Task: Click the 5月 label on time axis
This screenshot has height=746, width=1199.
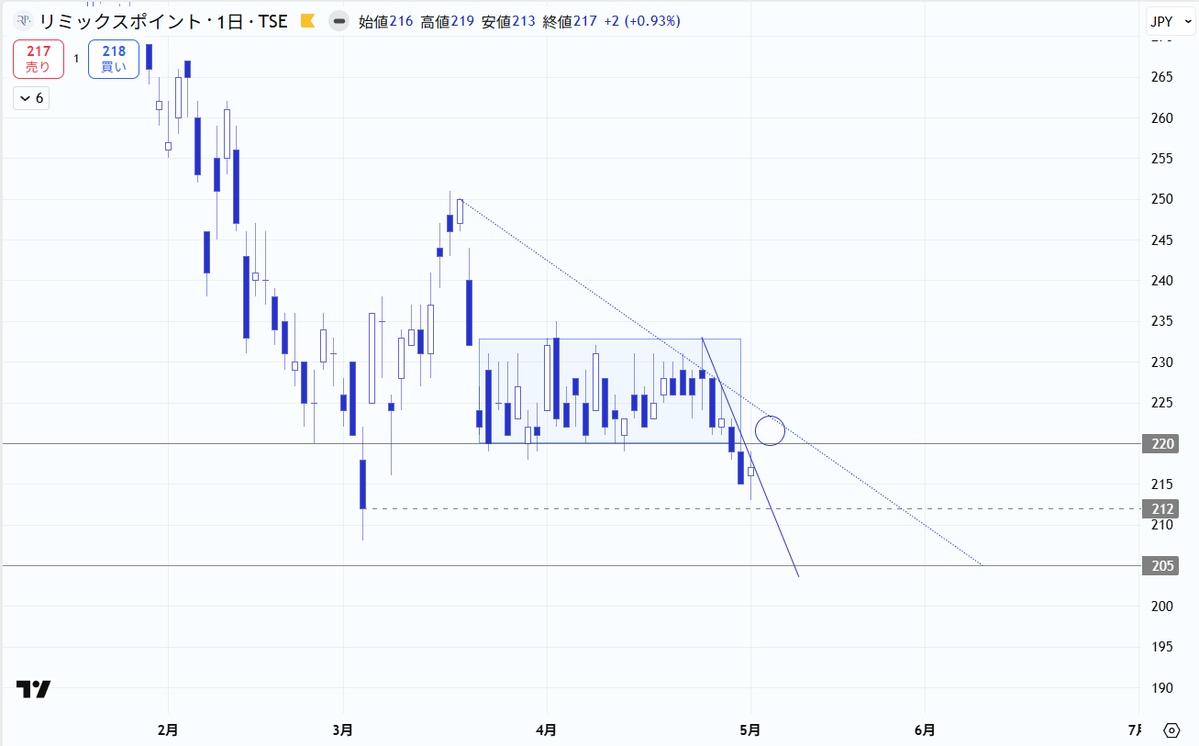Action: click(750, 730)
